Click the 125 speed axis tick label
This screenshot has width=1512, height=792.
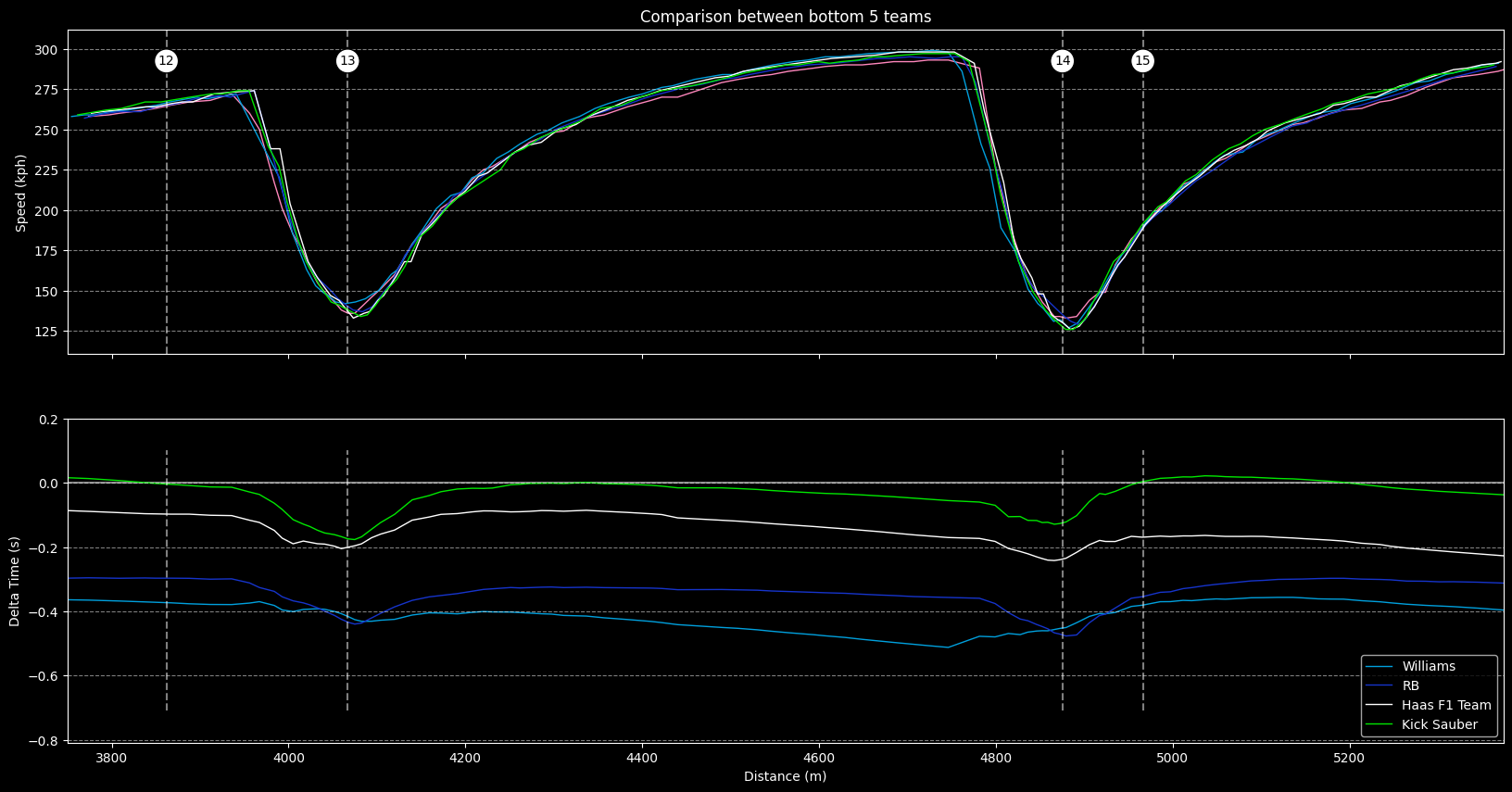coord(47,332)
